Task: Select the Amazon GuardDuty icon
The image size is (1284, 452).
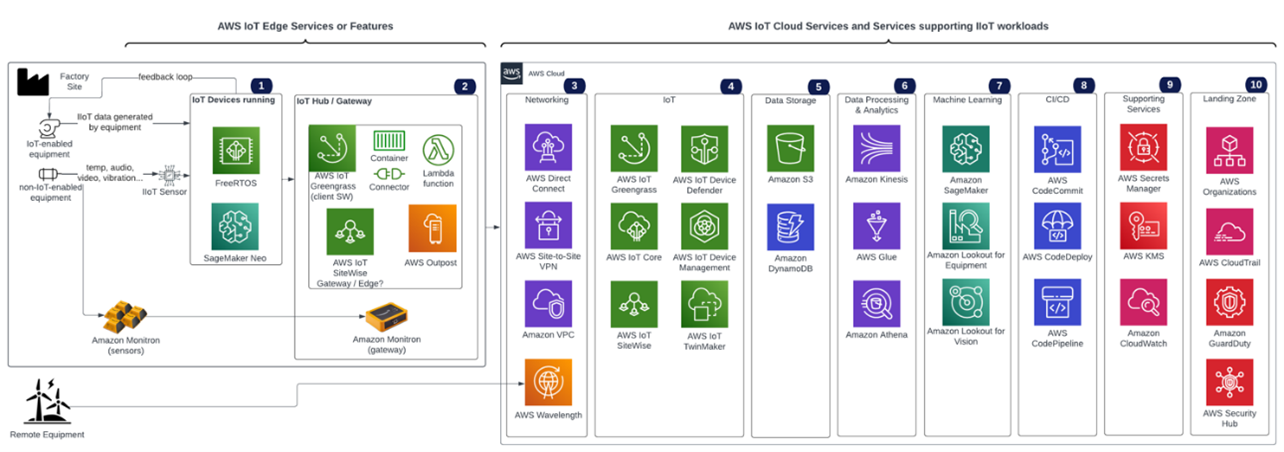Action: tap(1229, 302)
